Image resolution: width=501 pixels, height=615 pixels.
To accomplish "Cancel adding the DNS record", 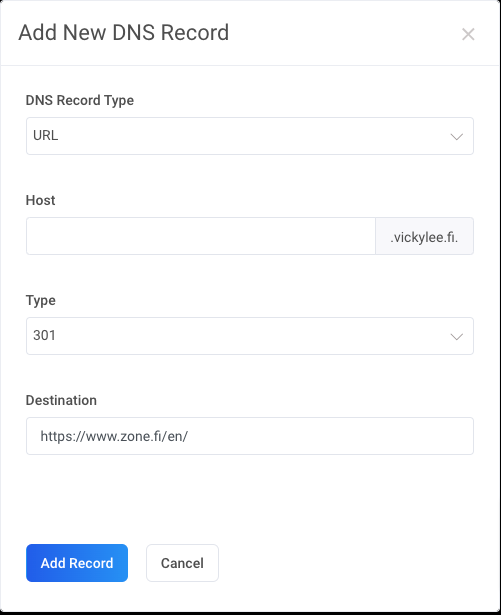I will click(182, 563).
